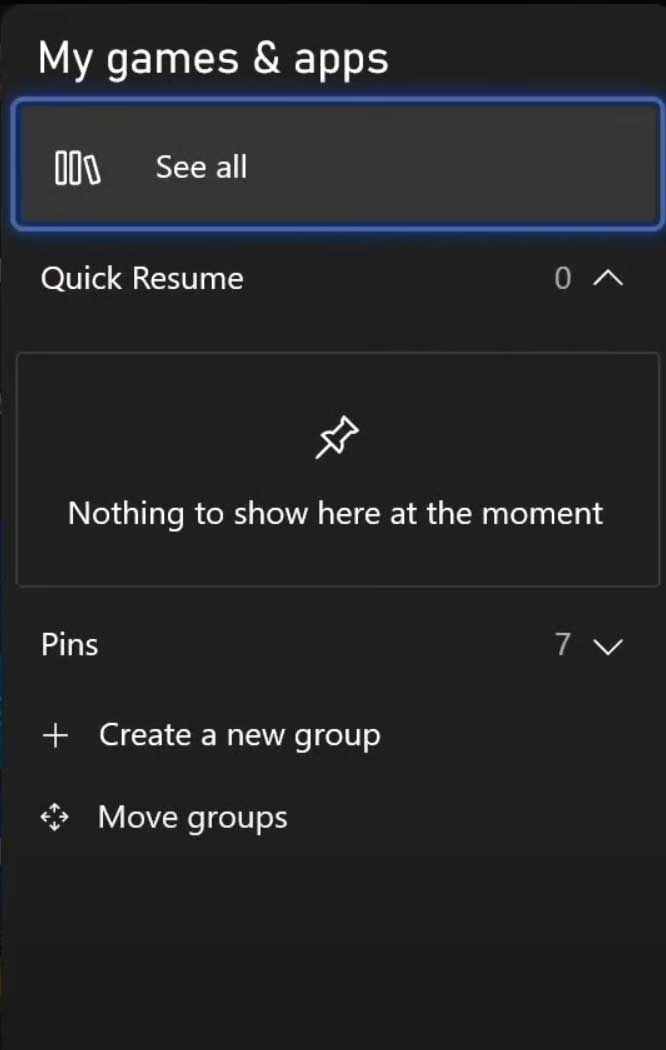Click the empty Quick Resume panel box
This screenshot has width=666, height=1050.
(338, 469)
